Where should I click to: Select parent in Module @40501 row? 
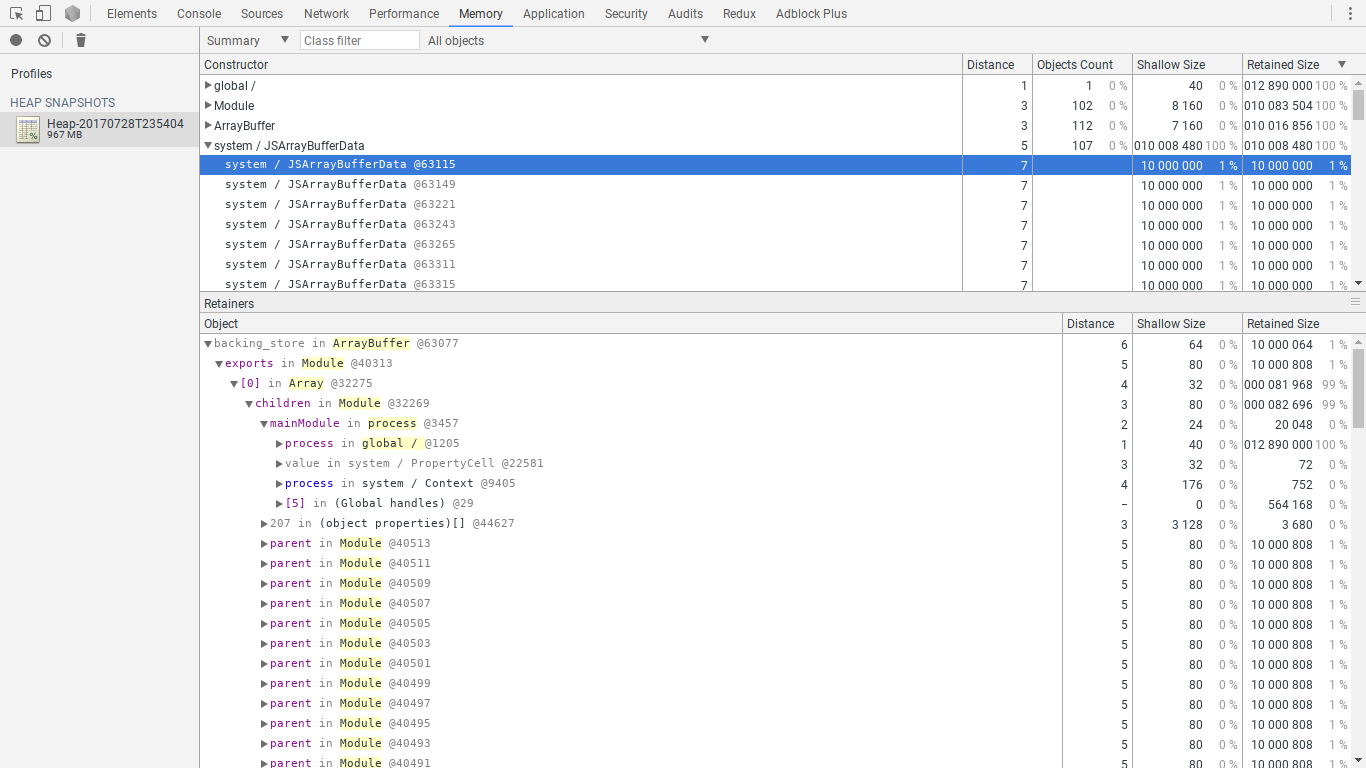click(775, 663)
